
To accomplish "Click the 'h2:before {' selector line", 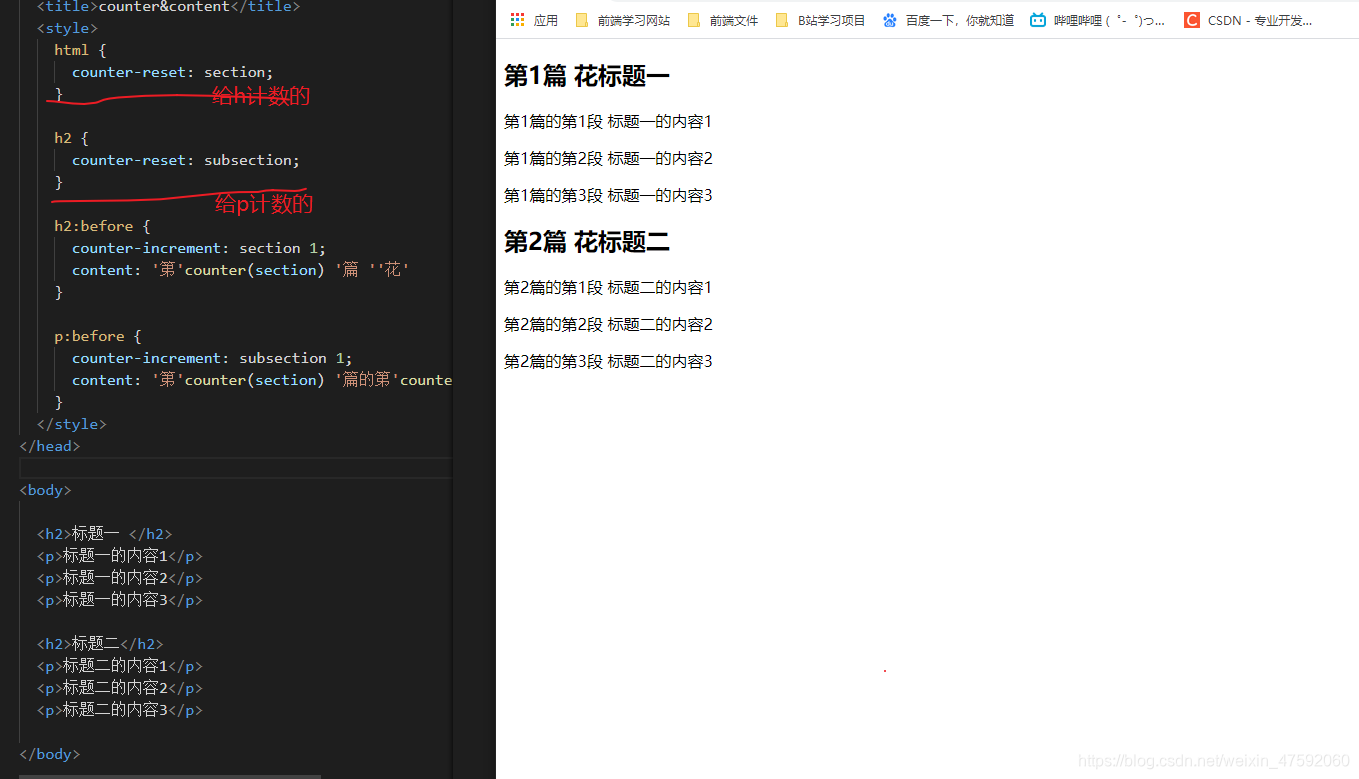I will (x=102, y=226).
